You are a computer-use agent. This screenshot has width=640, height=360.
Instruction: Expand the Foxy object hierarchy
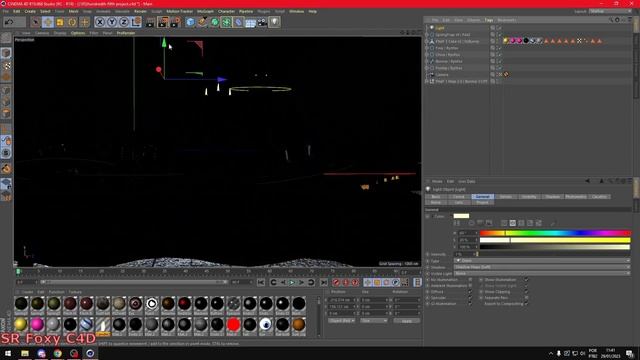[x=427, y=48]
